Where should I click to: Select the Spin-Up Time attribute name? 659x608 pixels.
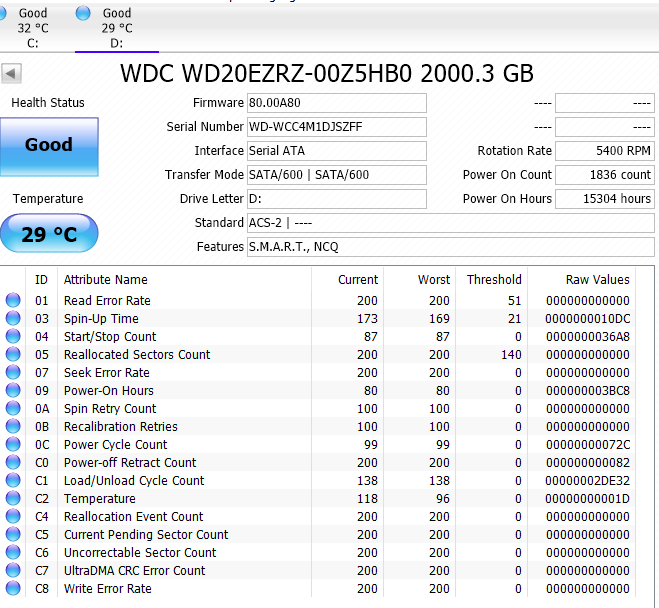pos(101,319)
